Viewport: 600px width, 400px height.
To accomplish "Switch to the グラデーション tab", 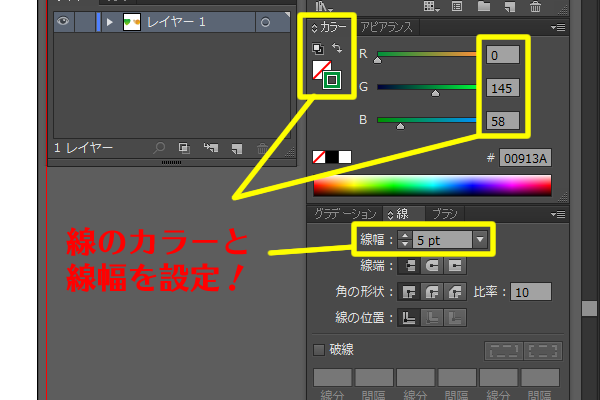I will click(342, 213).
